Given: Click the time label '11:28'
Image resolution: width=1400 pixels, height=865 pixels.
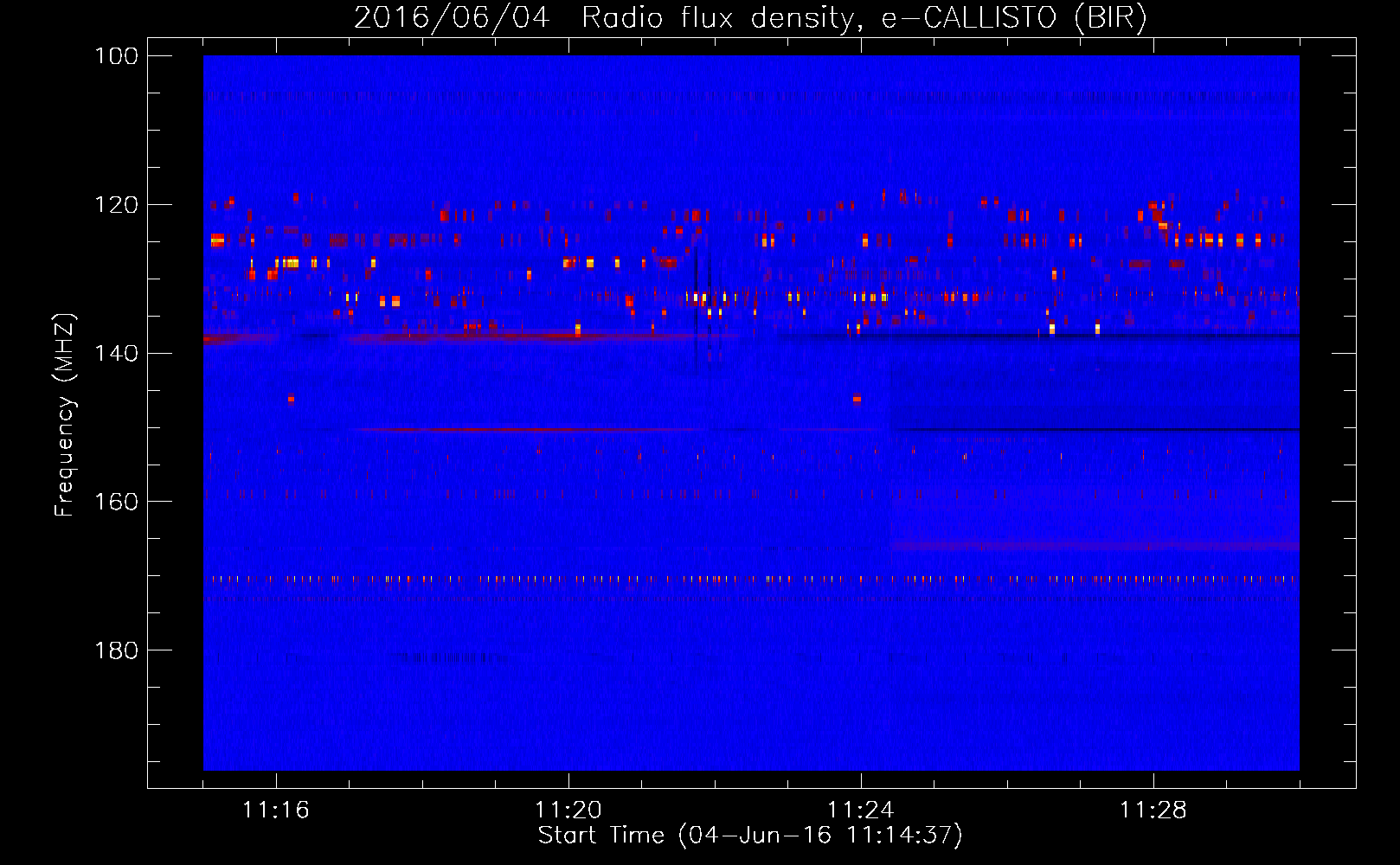Looking at the screenshot, I should 1153,811.
